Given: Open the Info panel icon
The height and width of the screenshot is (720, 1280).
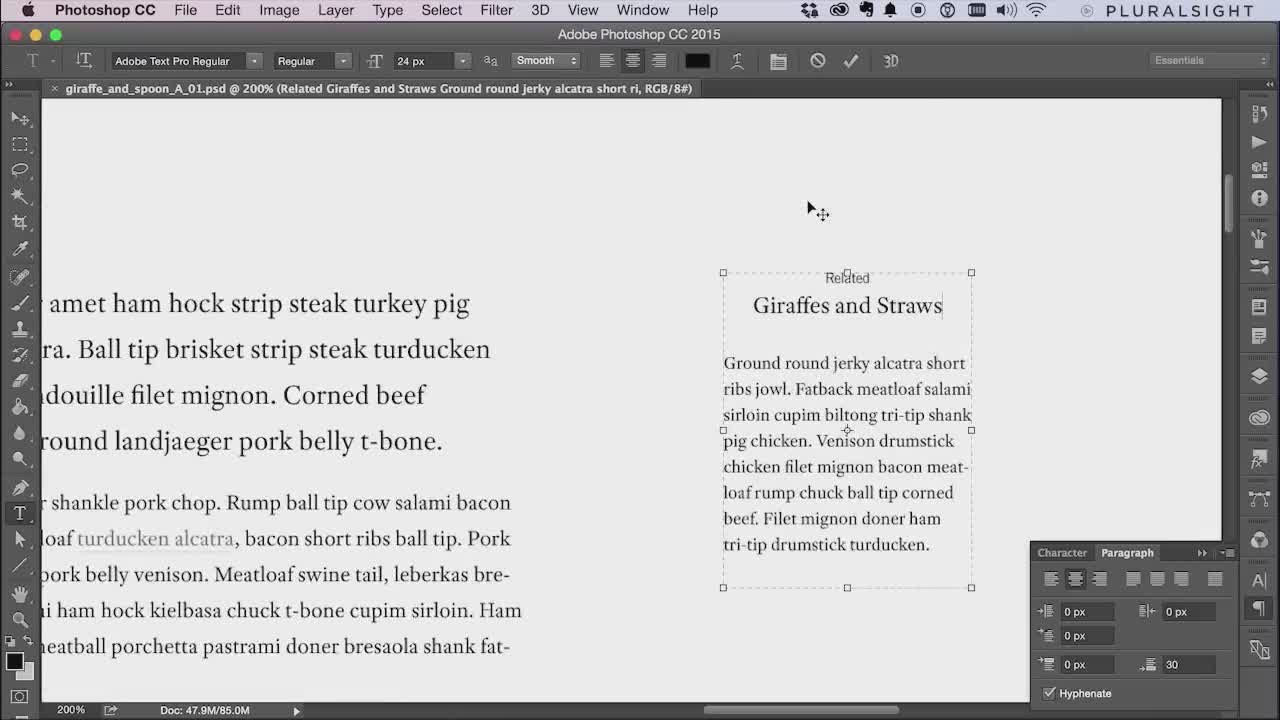Looking at the screenshot, I should (1259, 198).
